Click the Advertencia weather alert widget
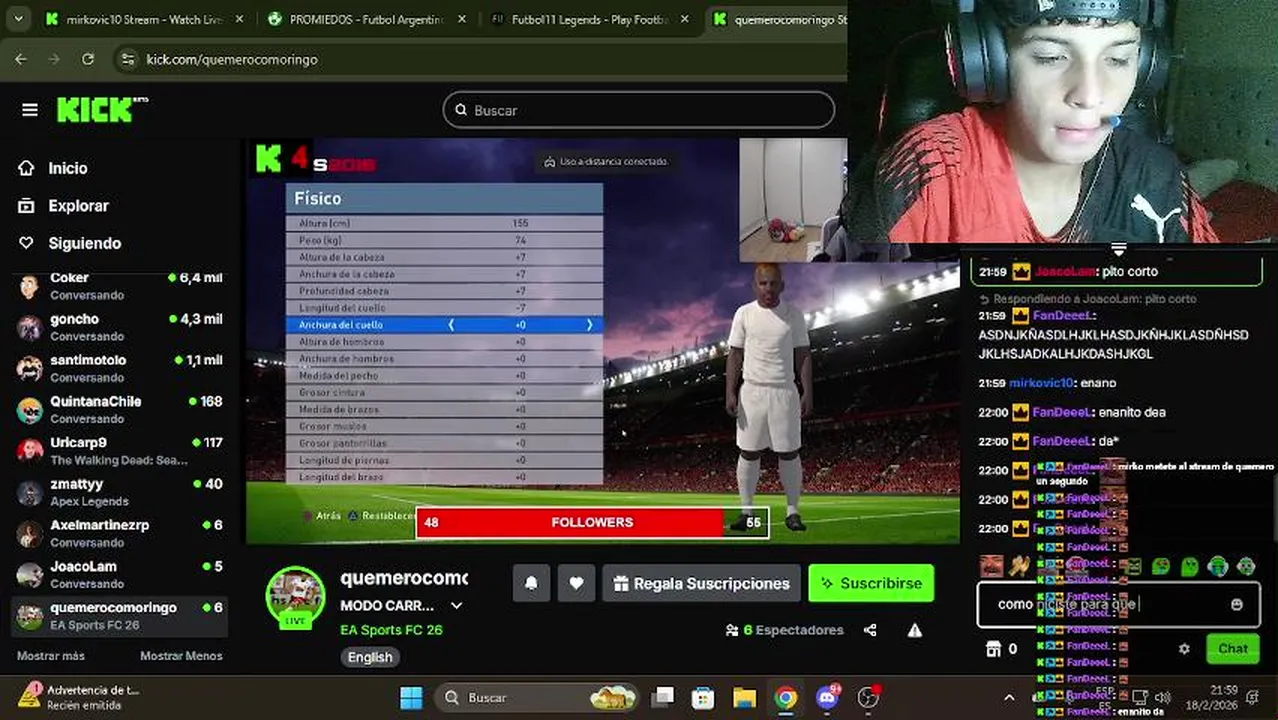Image resolution: width=1278 pixels, height=720 pixels. coord(78,697)
